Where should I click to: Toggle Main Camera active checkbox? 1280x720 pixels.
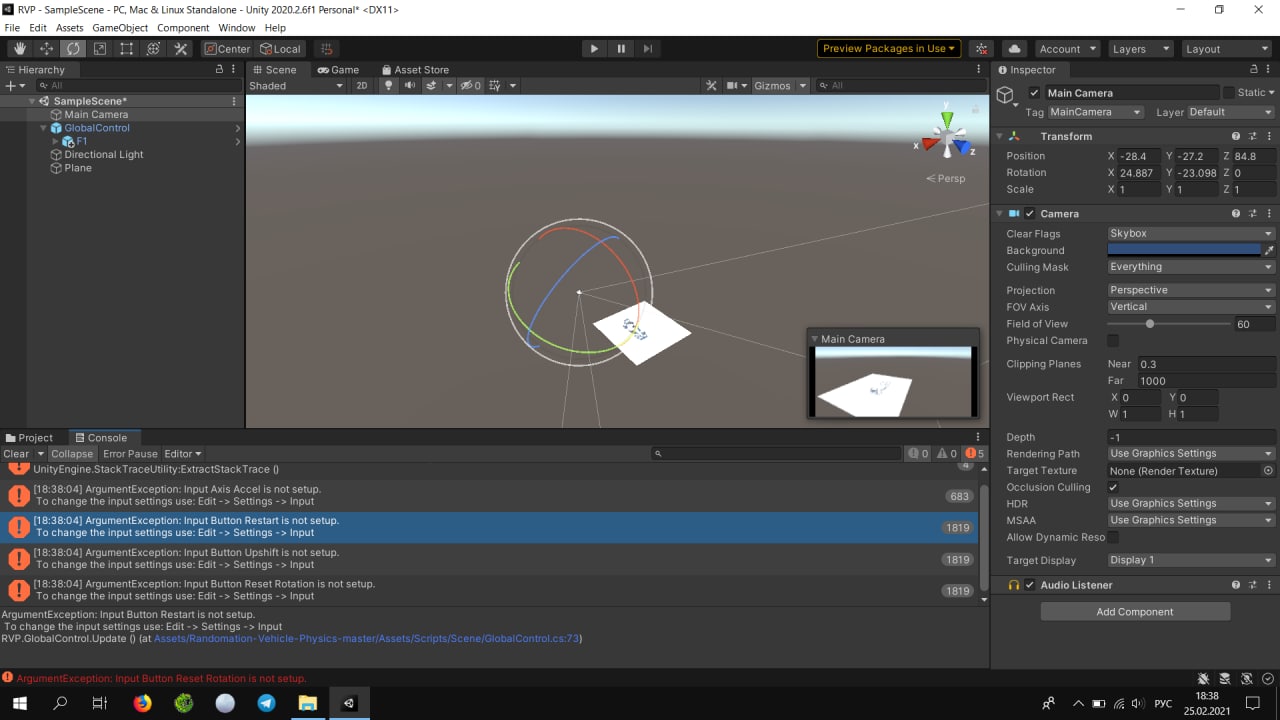coord(1034,93)
